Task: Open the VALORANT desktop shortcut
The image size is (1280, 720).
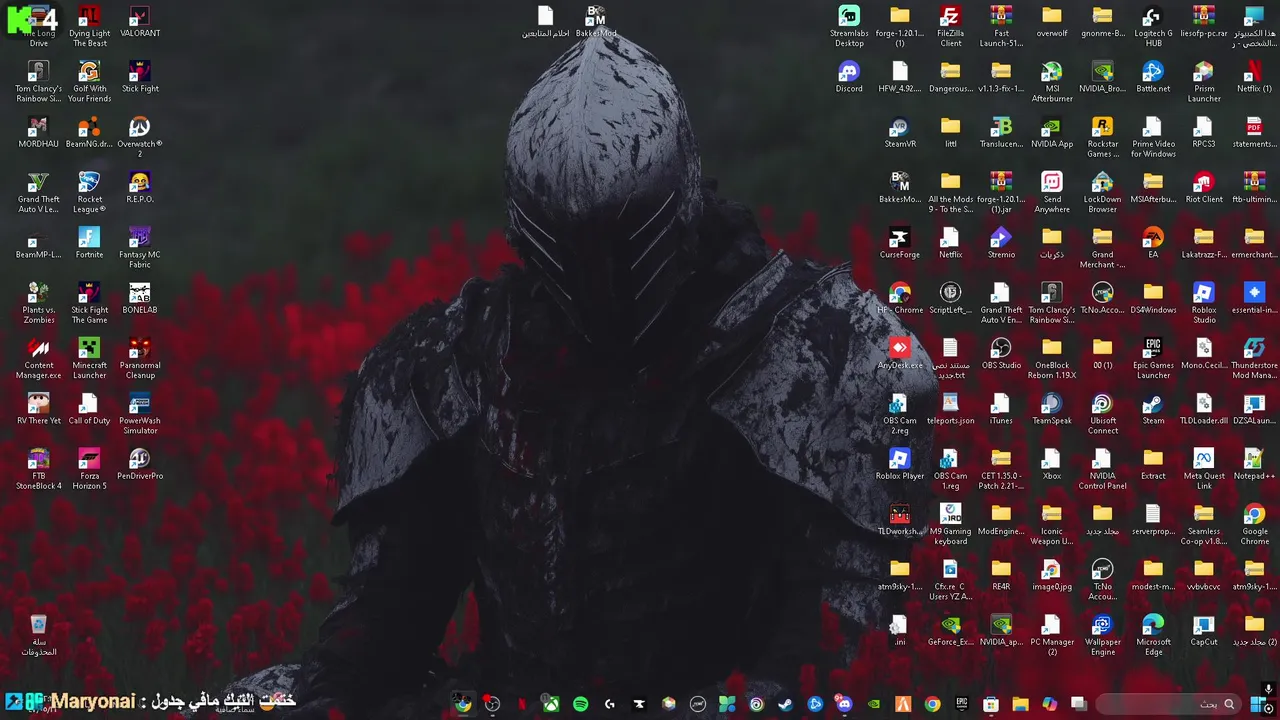Action: 140,22
